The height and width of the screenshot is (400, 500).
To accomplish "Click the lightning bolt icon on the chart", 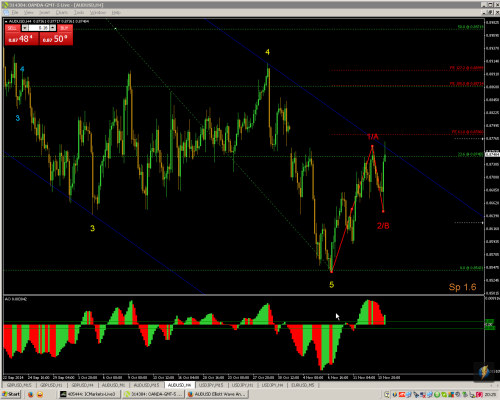I will pos(484,372).
